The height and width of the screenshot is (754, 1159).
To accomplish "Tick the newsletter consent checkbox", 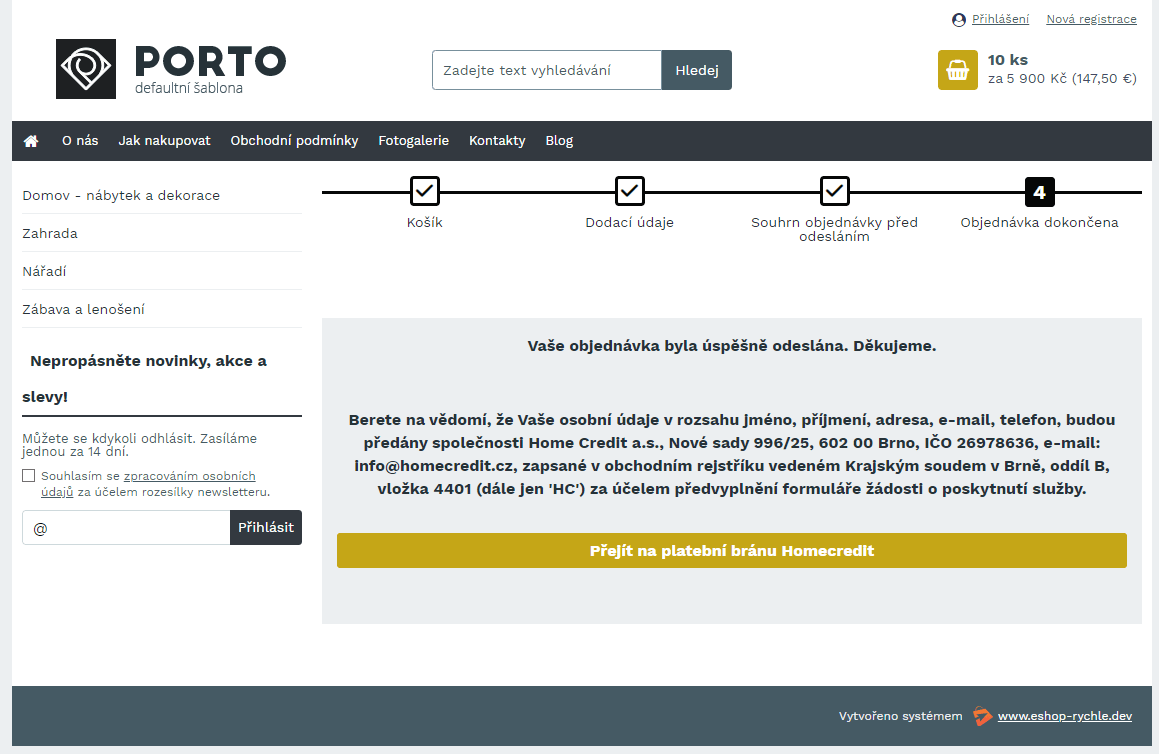I will pos(29,476).
